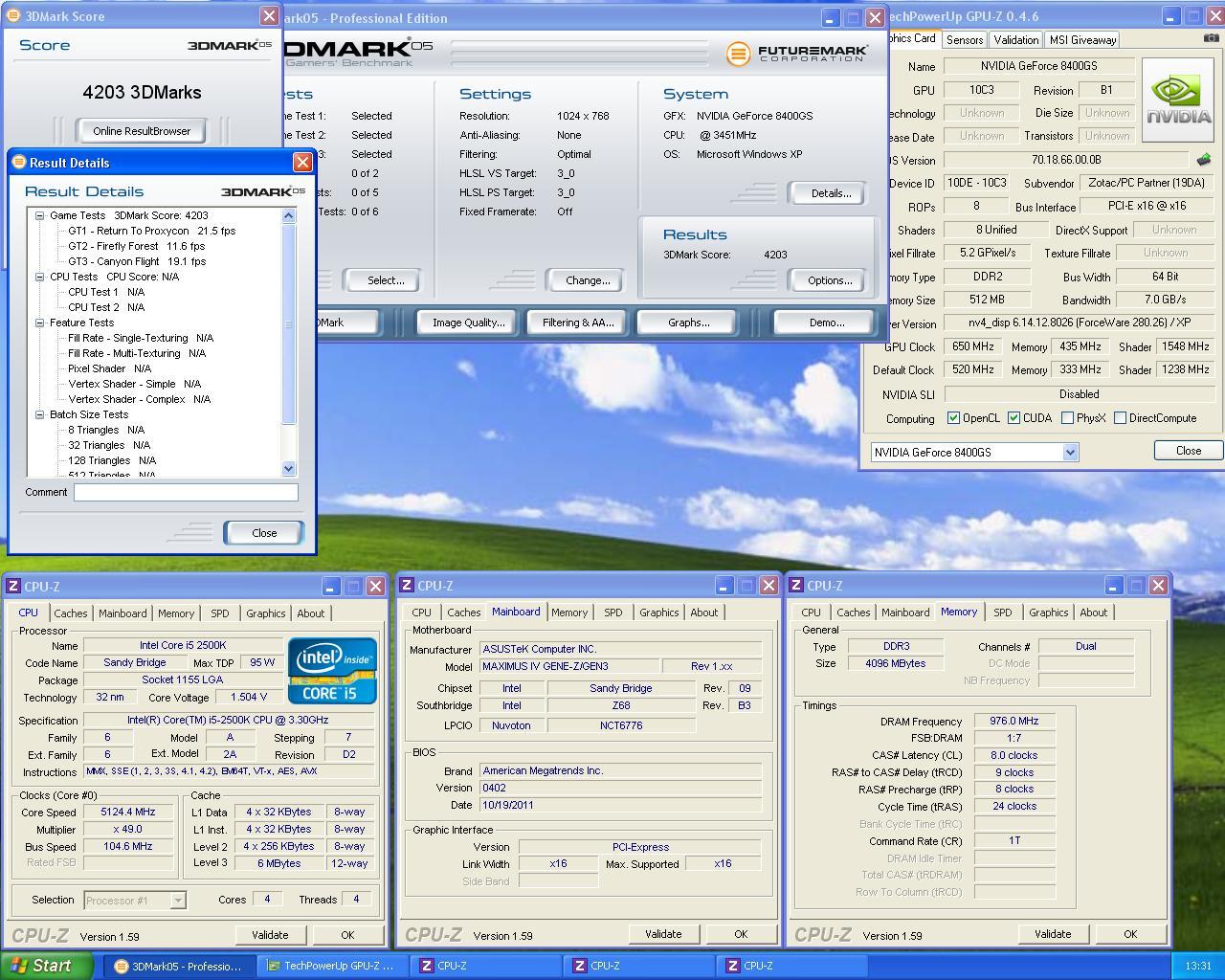Select the Validation tab in GPU-Z
This screenshot has height=980, width=1225.
[x=1015, y=40]
